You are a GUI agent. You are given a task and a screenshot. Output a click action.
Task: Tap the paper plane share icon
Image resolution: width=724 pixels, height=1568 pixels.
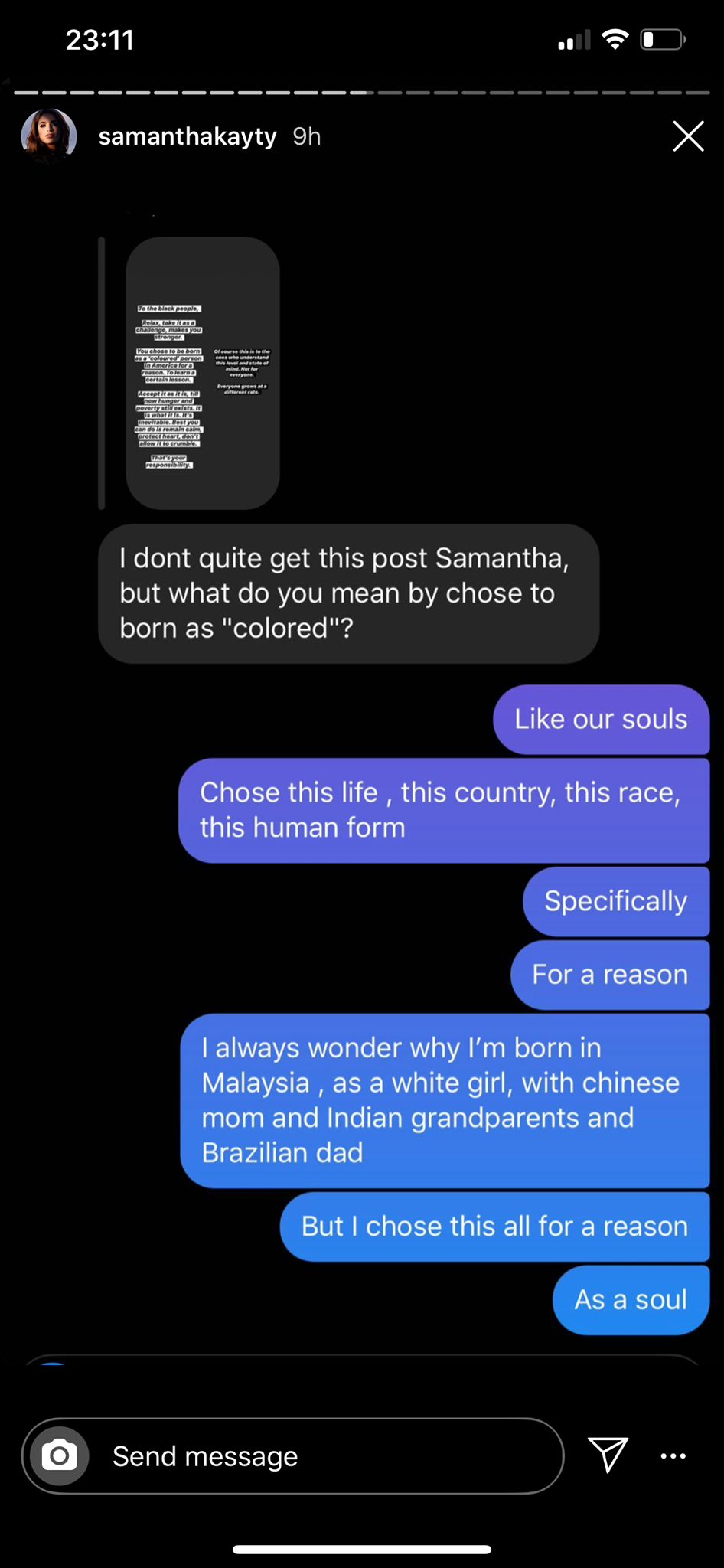click(x=608, y=1455)
